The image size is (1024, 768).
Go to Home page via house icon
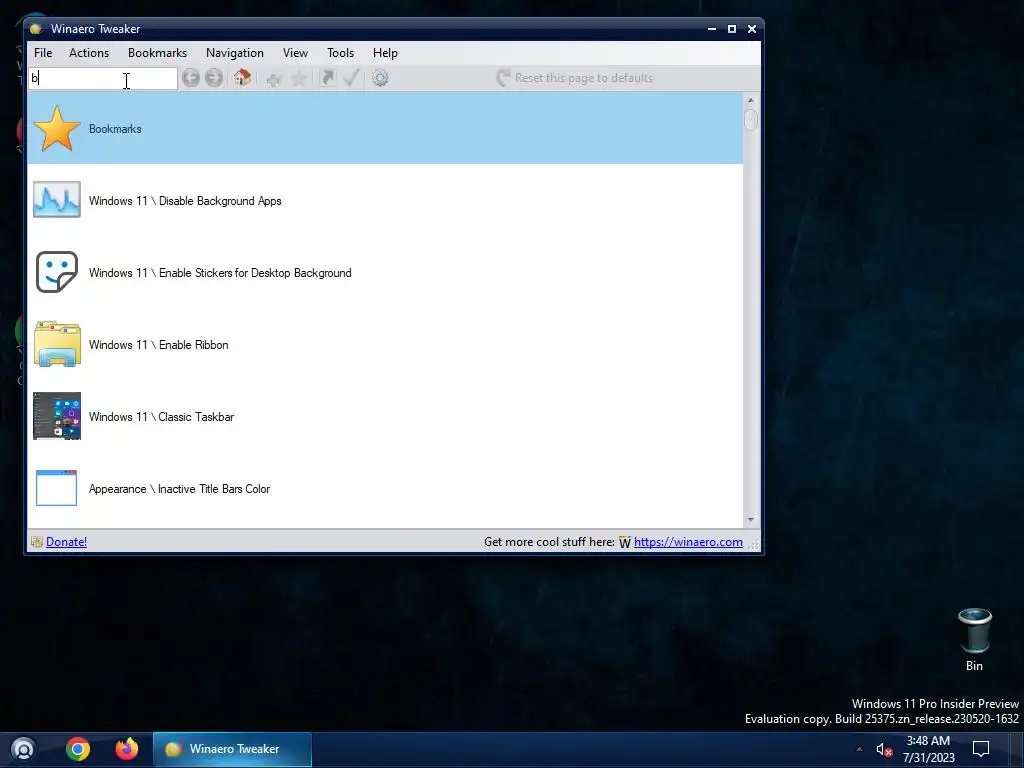coord(242,78)
